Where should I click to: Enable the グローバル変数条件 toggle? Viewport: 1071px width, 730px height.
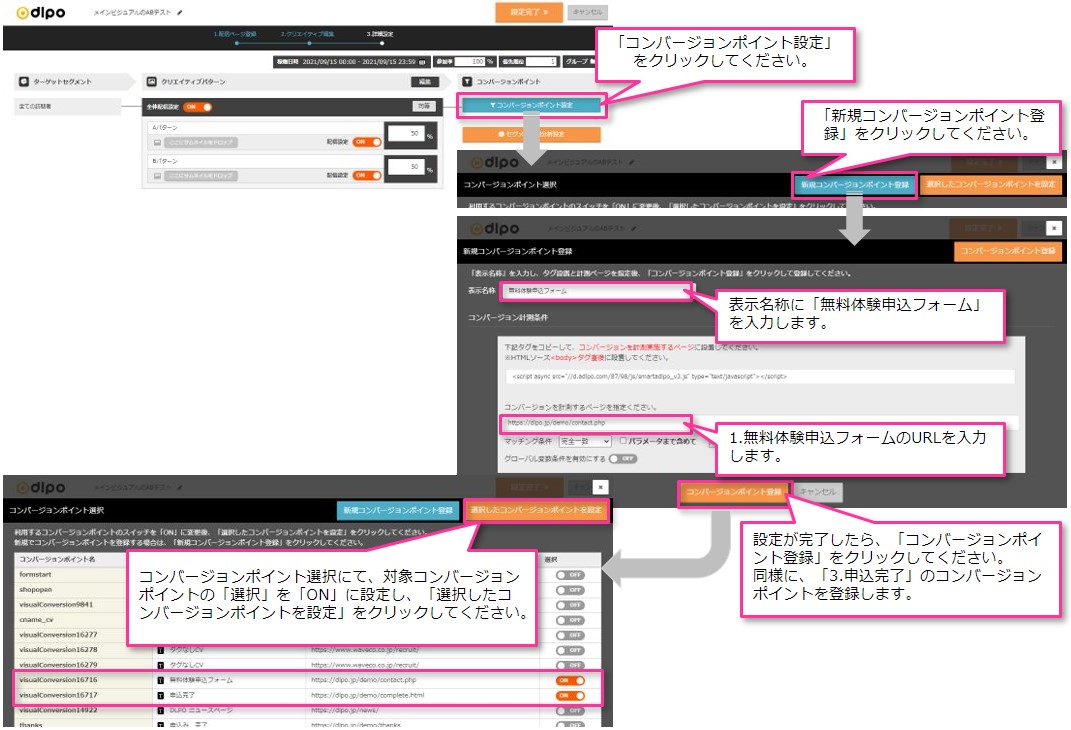pyautogui.click(x=622, y=458)
